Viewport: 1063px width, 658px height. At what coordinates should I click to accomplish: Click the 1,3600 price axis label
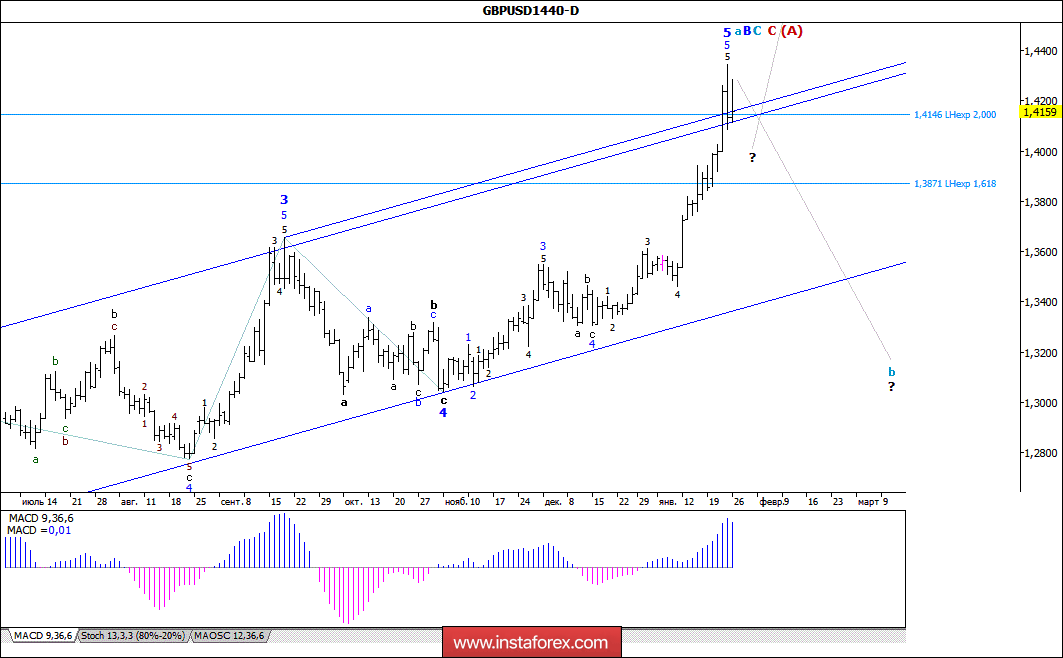(x=1041, y=252)
